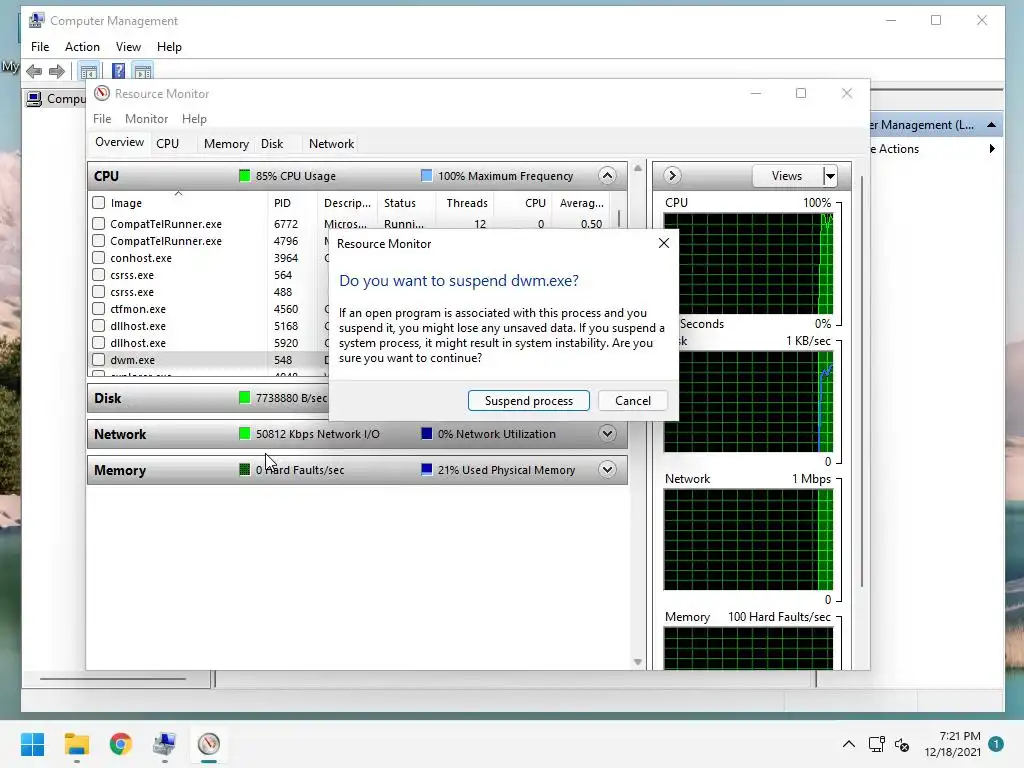This screenshot has height=768, width=1024.
Task: Check the conhost.exe checkbox
Action: [99, 258]
